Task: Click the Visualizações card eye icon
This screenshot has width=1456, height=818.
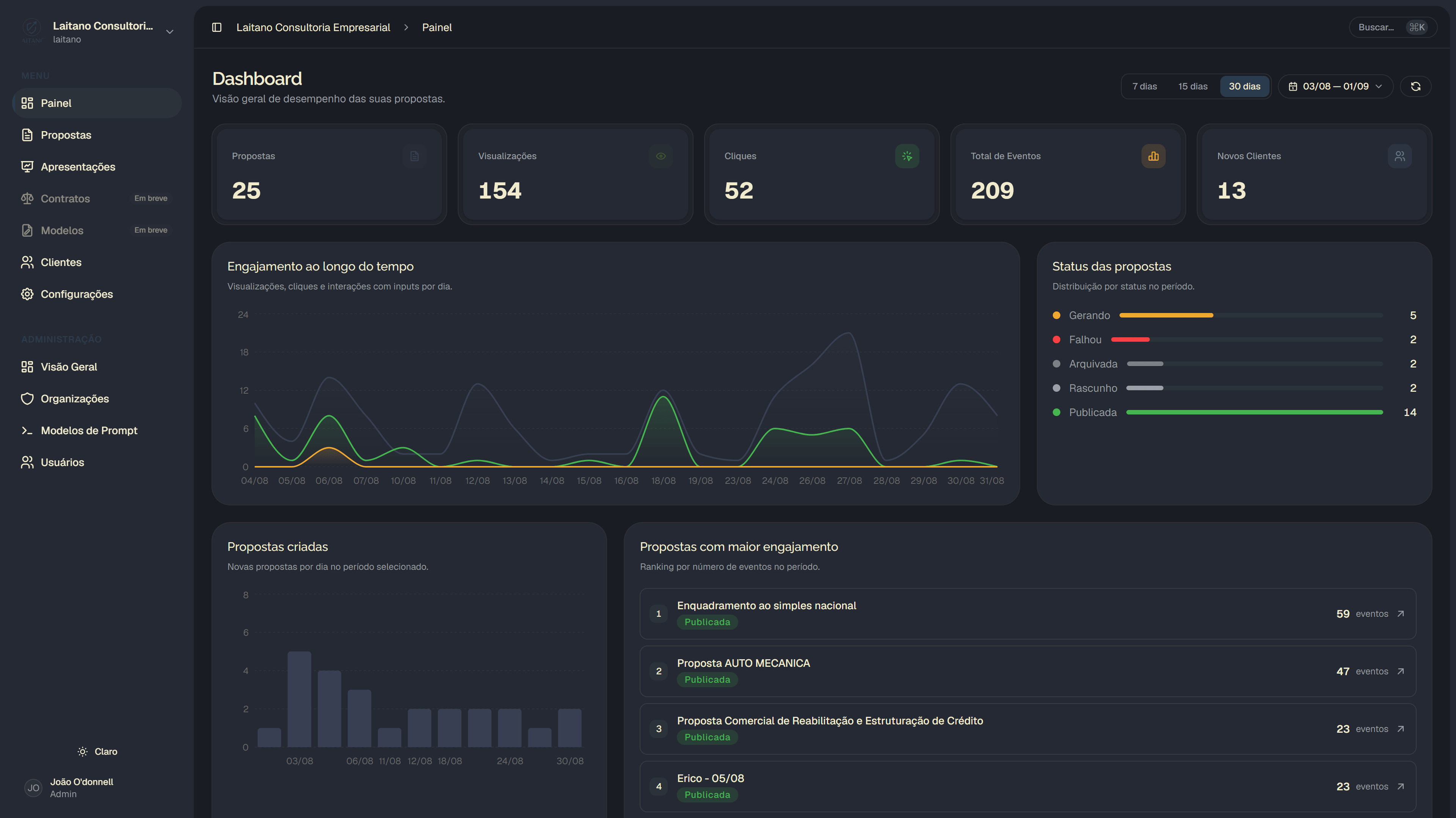Action: [661, 156]
